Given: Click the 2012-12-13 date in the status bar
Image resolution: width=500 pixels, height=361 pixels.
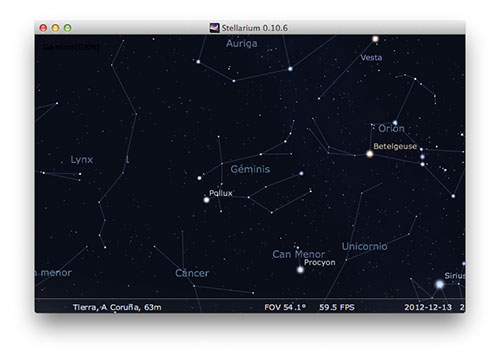Looking at the screenshot, I should pos(428,307).
